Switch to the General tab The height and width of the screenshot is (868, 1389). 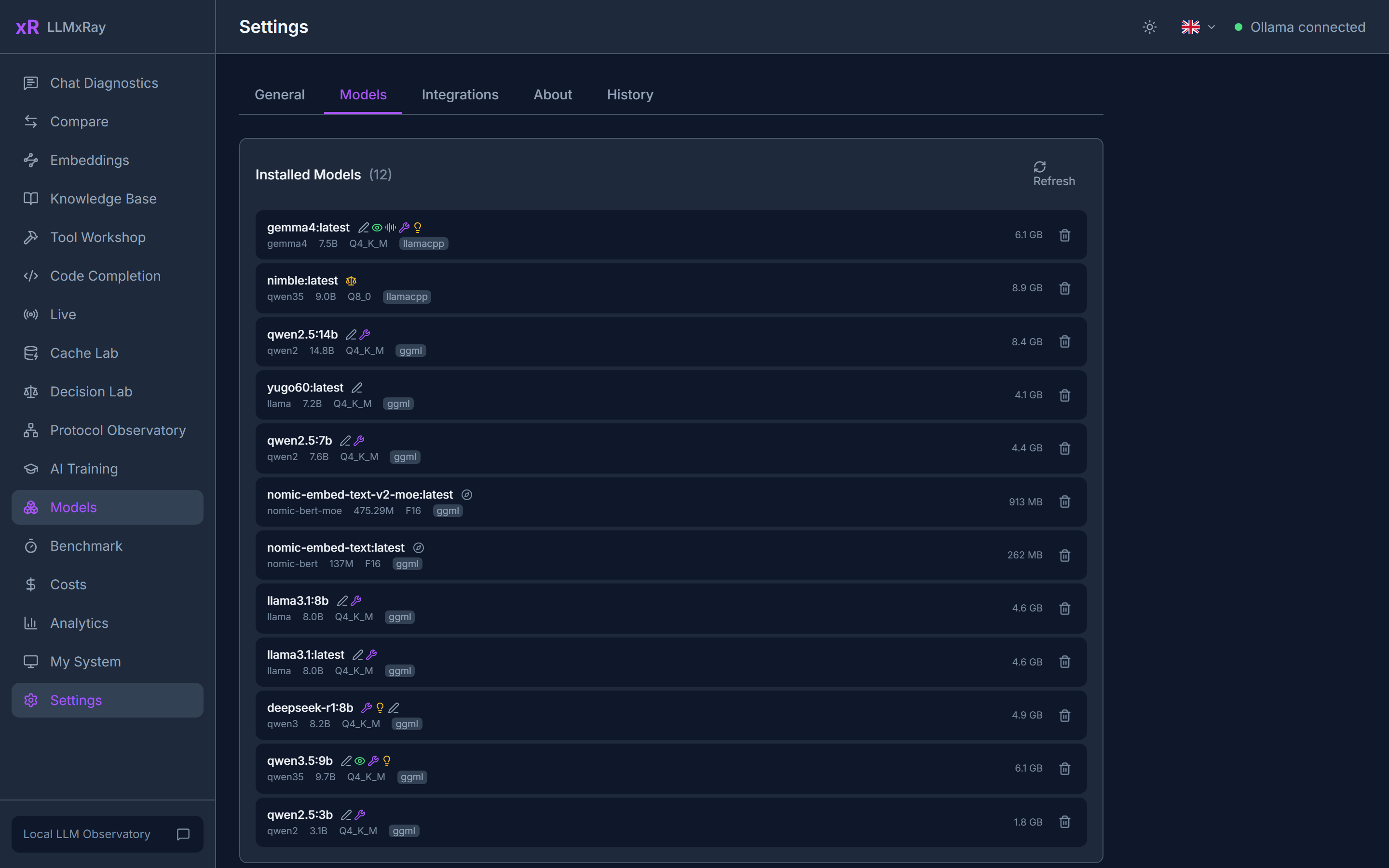[280, 95]
